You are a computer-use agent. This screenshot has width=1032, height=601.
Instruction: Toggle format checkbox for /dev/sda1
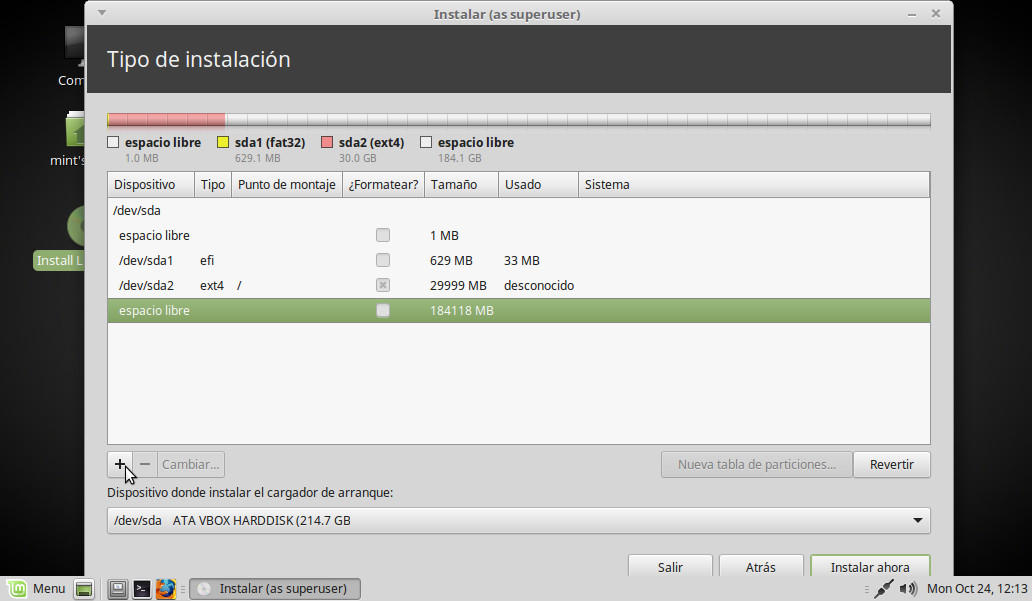tap(383, 260)
